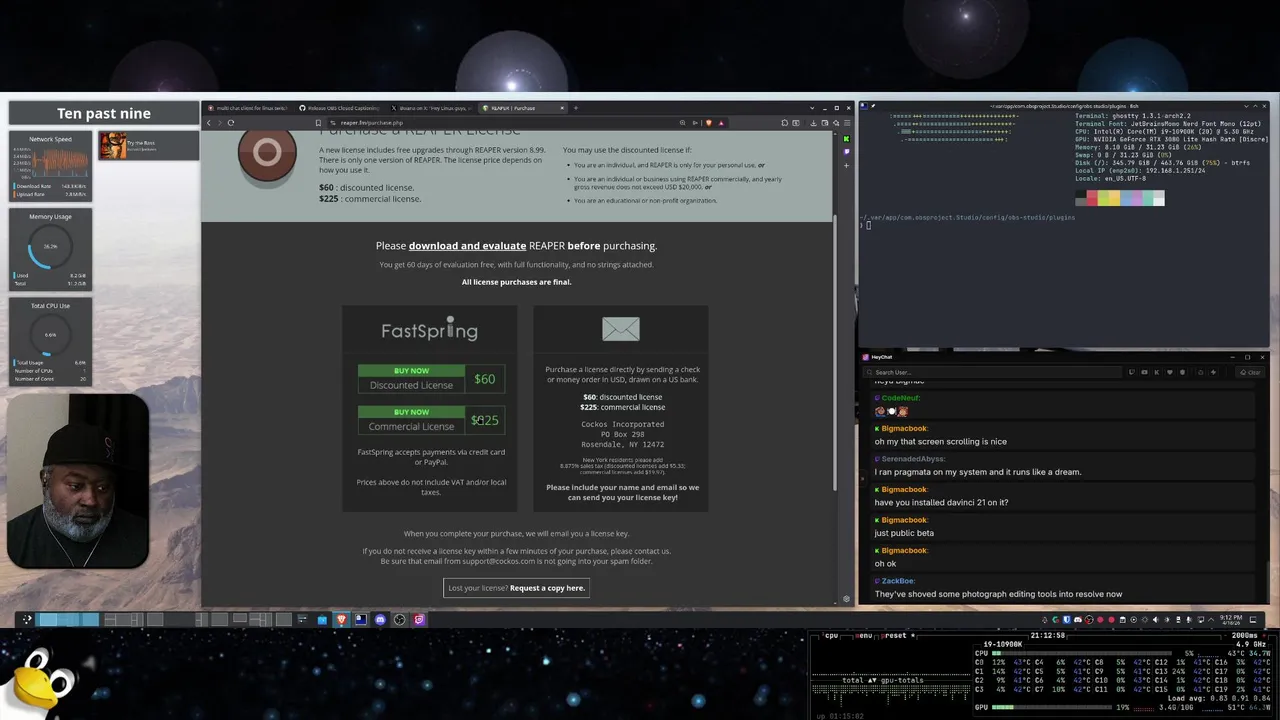Toggle the Kick platform filter in HeyChat

1157,372
